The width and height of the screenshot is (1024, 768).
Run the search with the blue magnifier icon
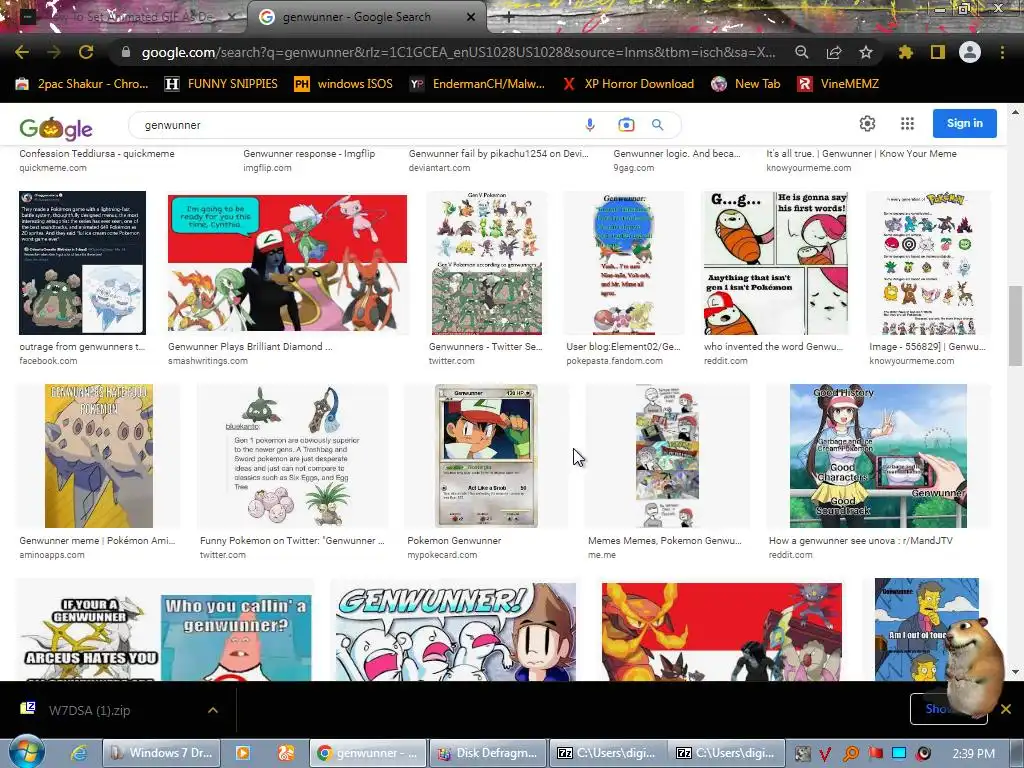coord(658,125)
